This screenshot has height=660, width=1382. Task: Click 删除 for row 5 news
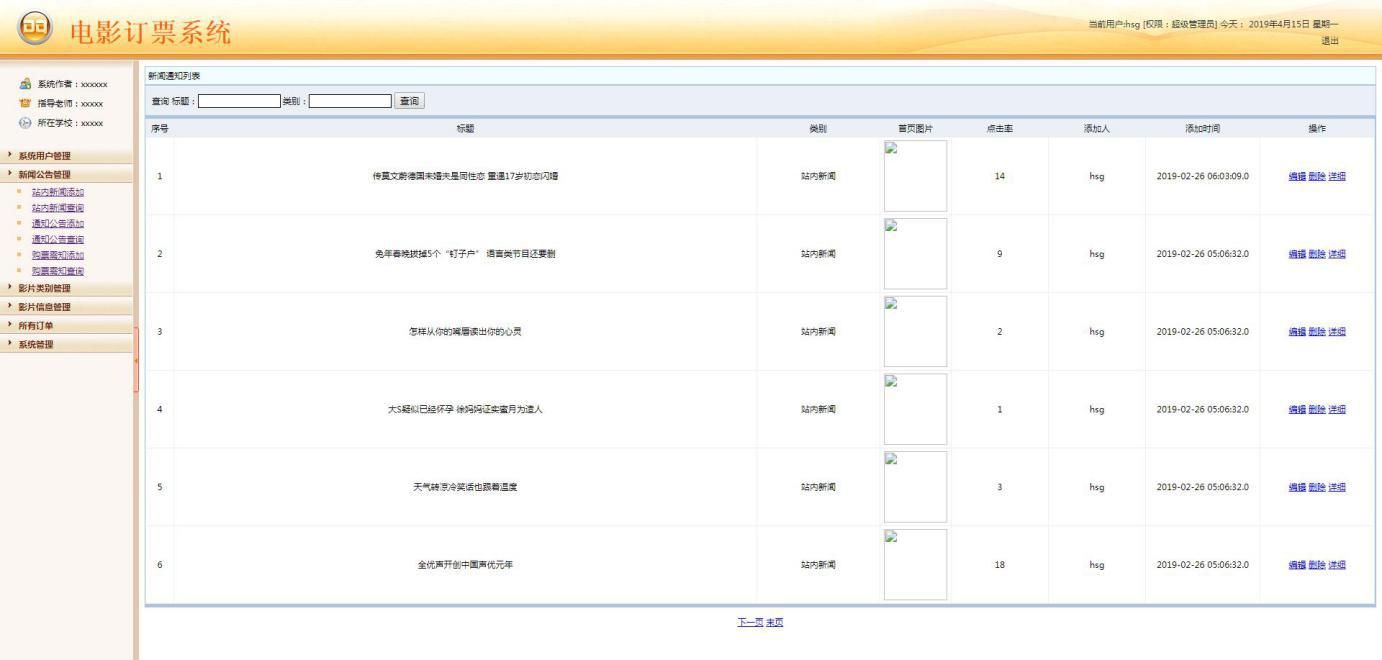click(x=1316, y=488)
